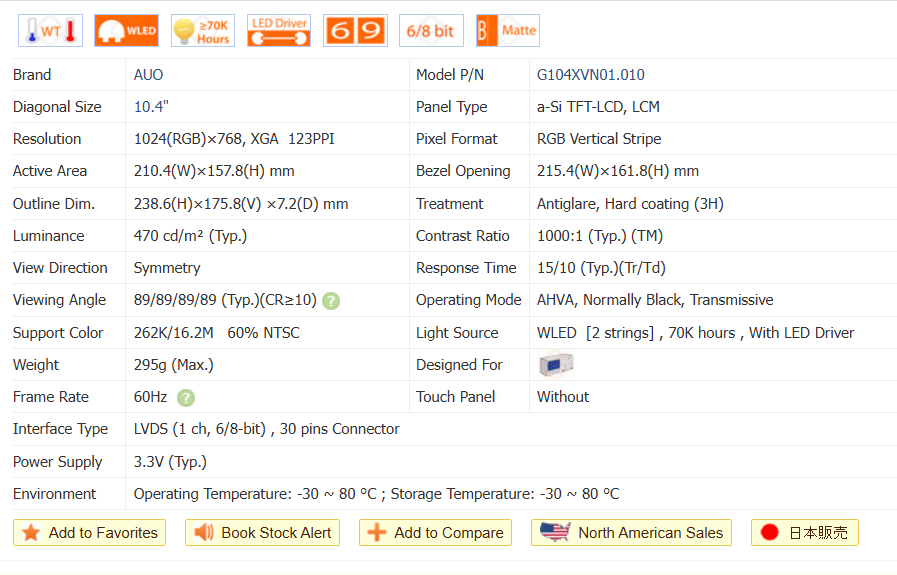Click the Book Stock Alert button
Screen dimensions: 897x575
click(x=262, y=533)
